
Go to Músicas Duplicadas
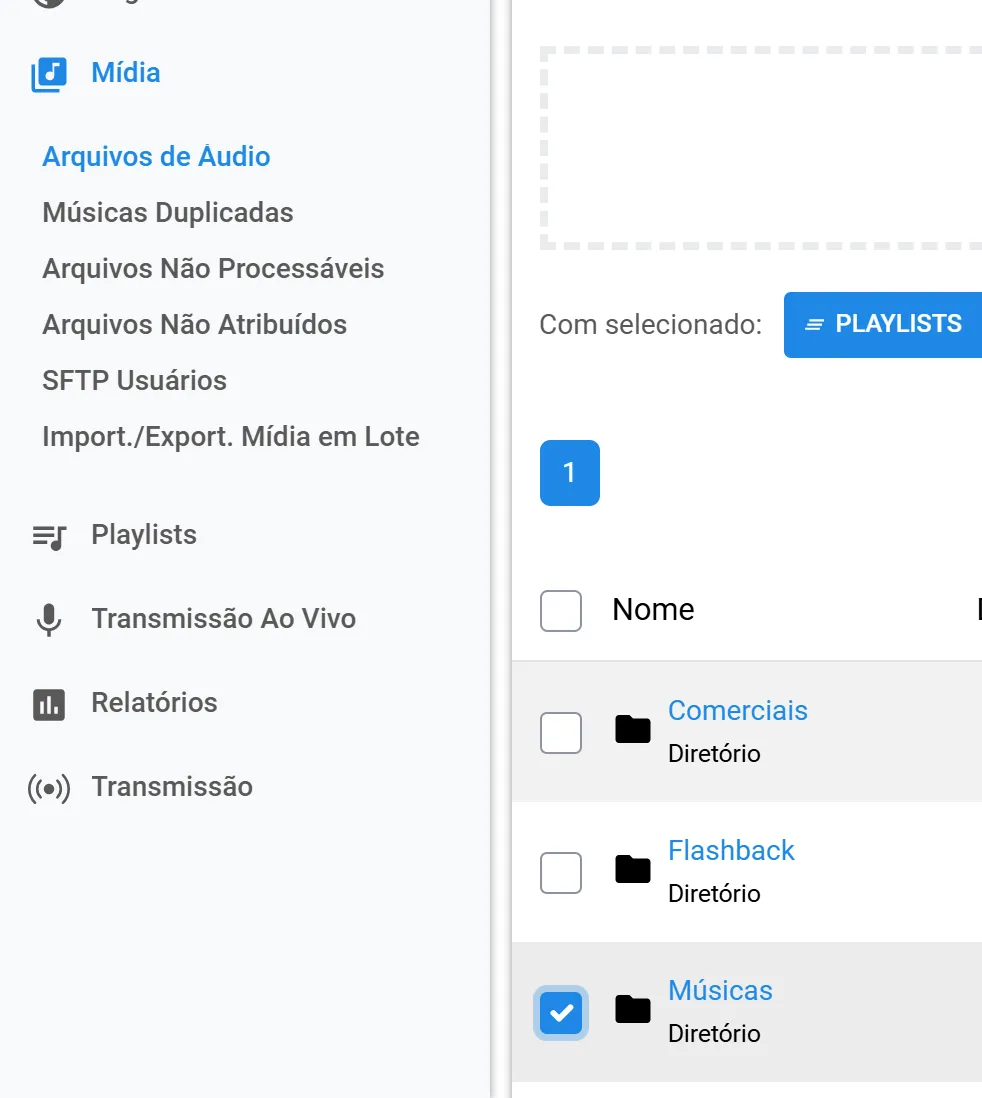(x=168, y=212)
